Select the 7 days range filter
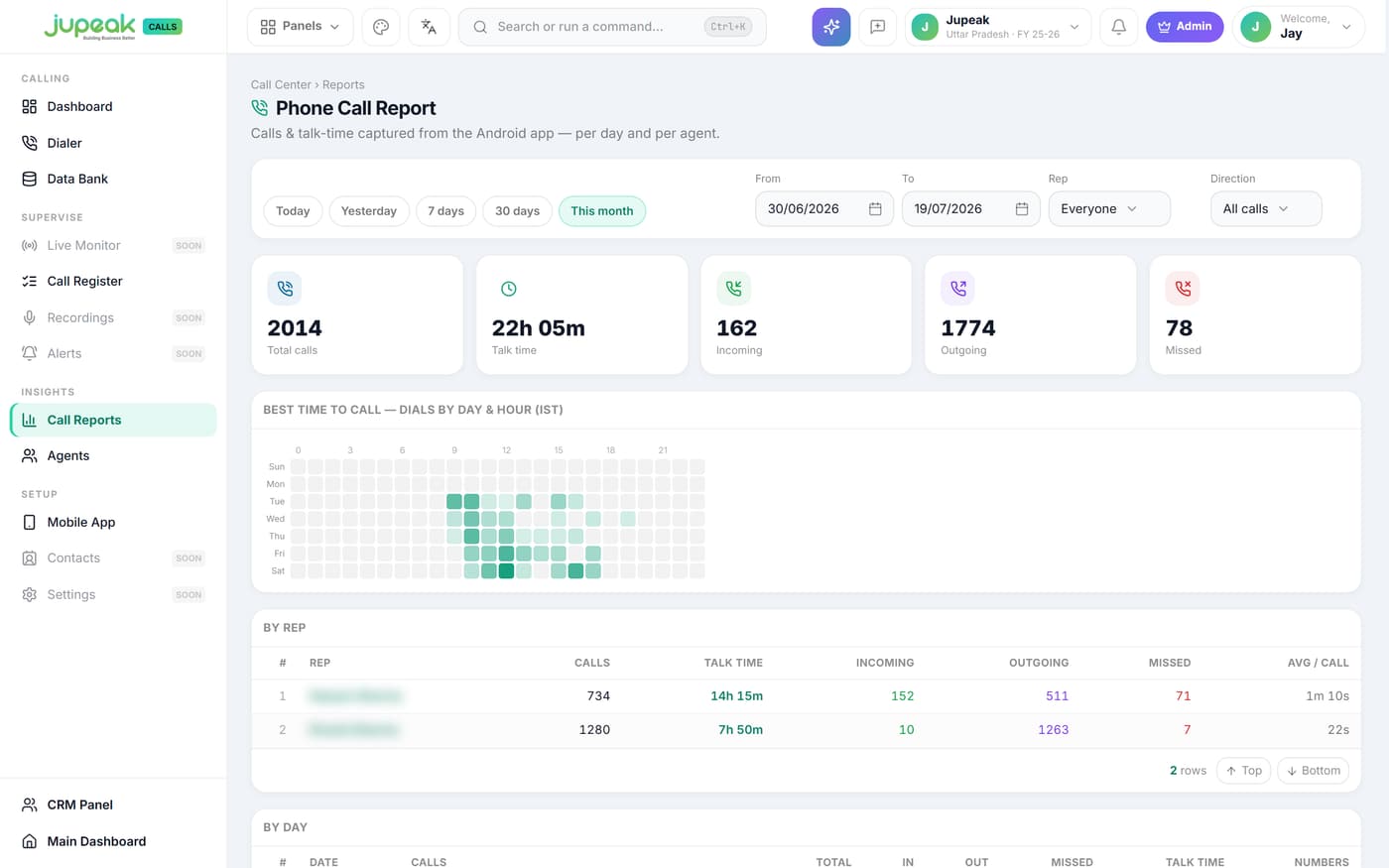The image size is (1389, 868). pyautogui.click(x=445, y=211)
